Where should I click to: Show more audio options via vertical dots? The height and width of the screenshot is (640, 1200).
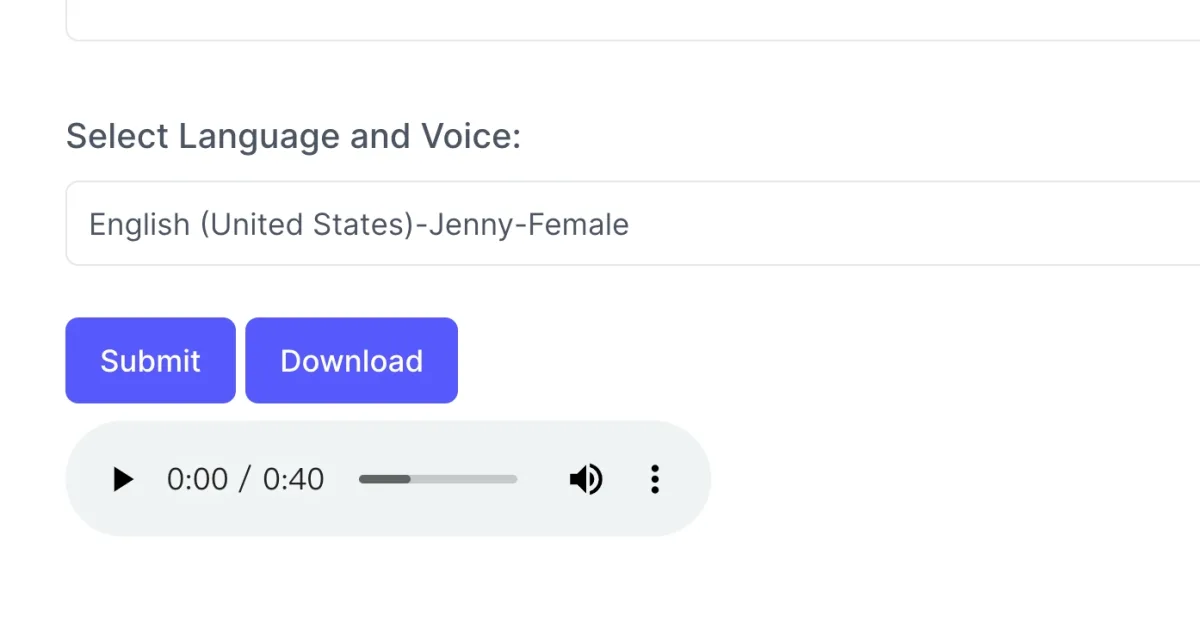click(x=655, y=480)
